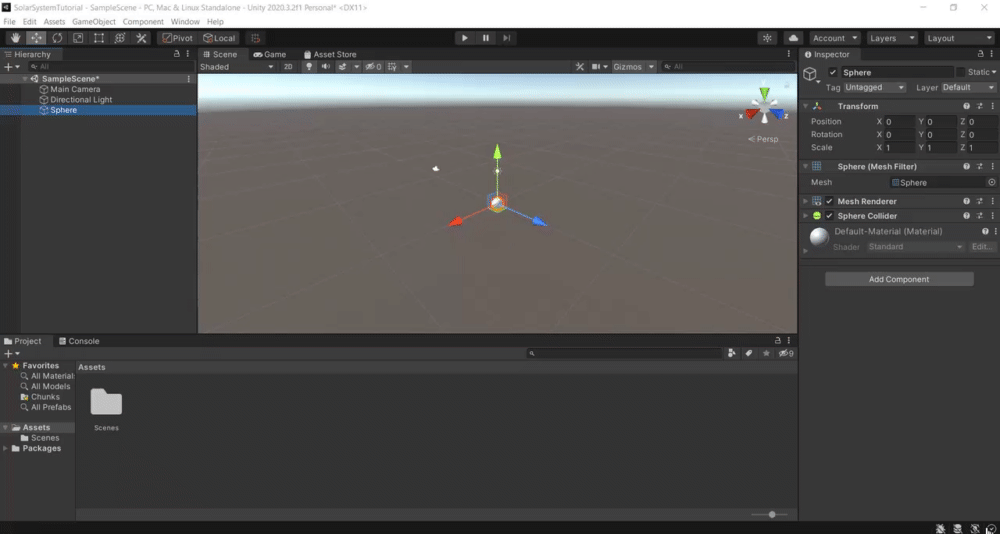Select the combined Transform tool

[120, 38]
